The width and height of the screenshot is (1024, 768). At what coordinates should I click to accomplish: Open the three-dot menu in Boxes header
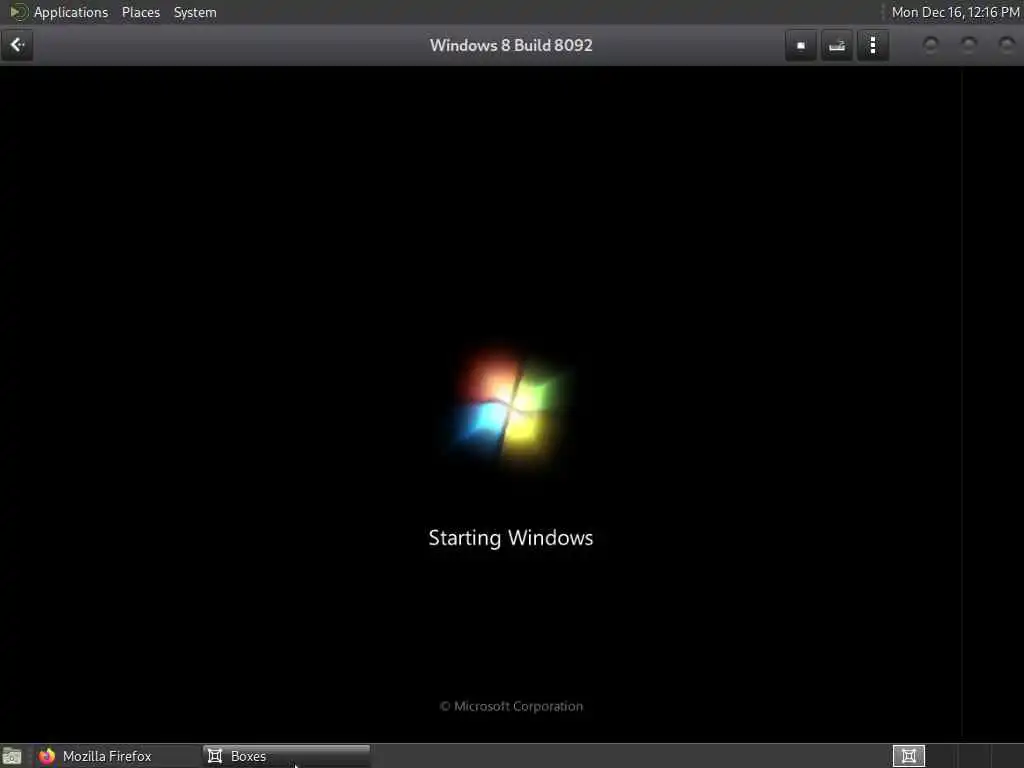[872, 46]
